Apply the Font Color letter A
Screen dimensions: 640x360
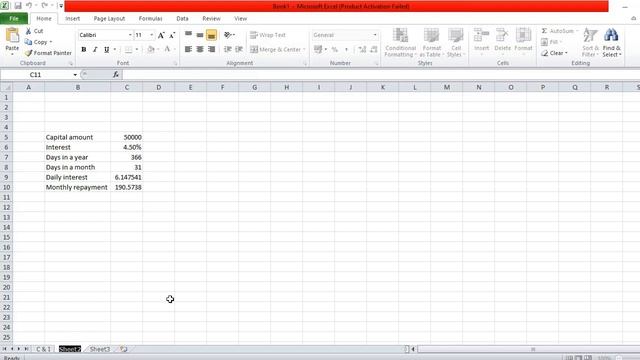pyautogui.click(x=167, y=49)
